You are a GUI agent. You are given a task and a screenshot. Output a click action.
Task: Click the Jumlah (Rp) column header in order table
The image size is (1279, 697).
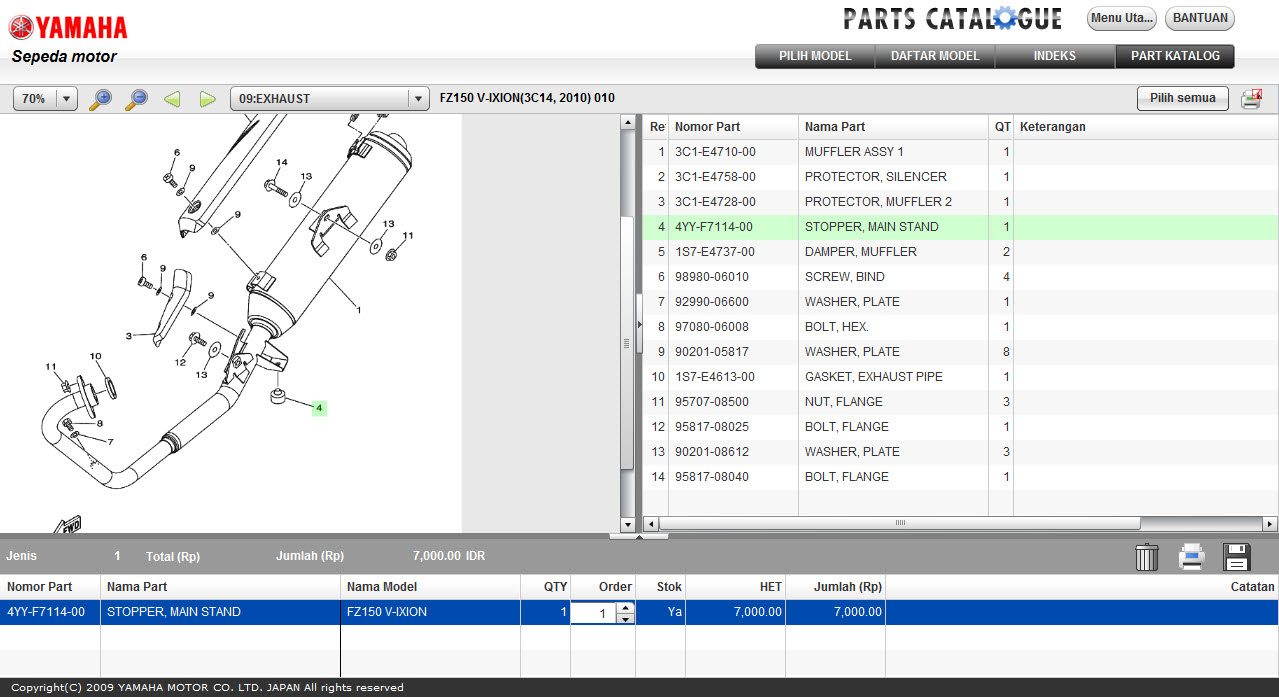tap(835, 587)
